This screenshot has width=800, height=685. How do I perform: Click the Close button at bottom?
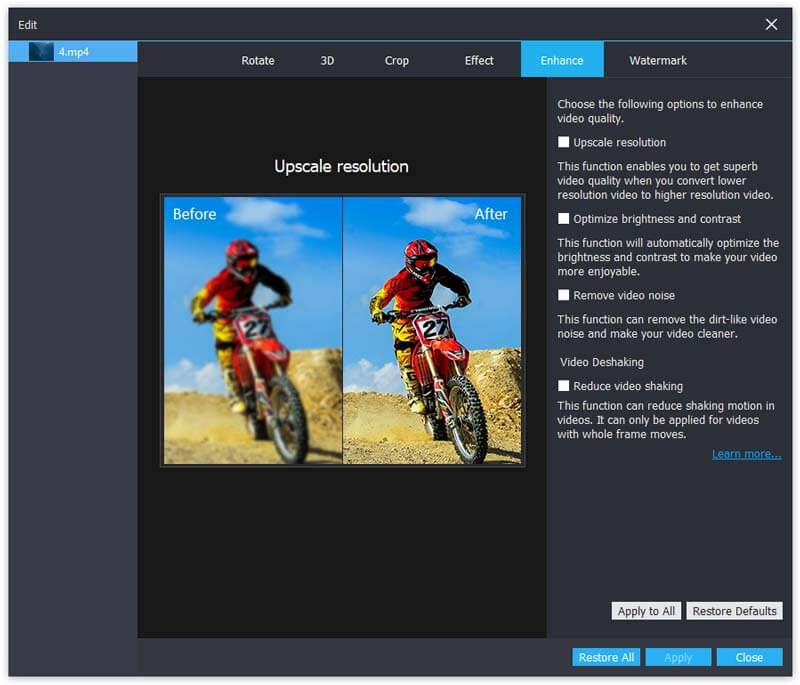(749, 657)
